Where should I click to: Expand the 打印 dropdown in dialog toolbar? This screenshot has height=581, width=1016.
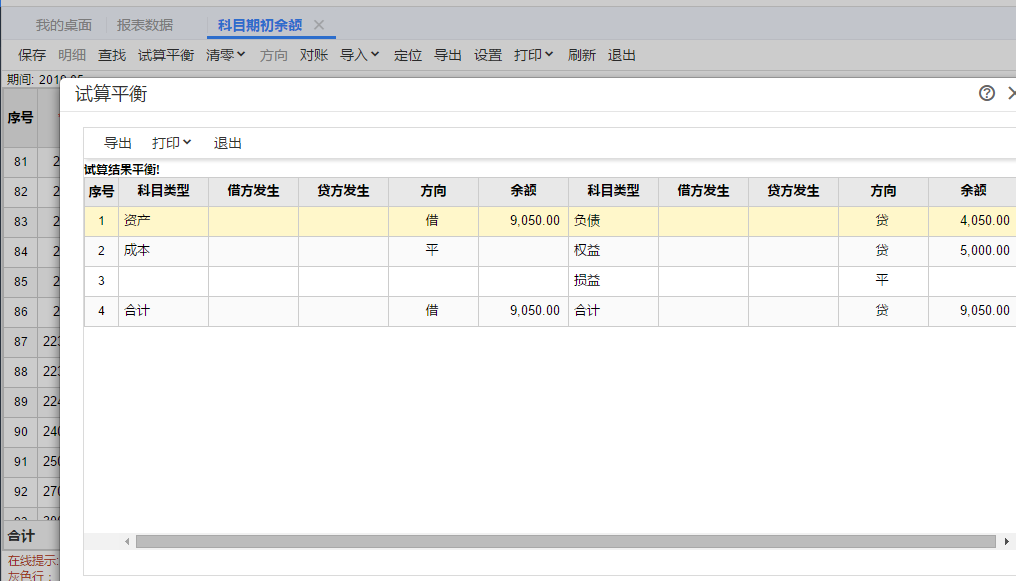(x=171, y=143)
